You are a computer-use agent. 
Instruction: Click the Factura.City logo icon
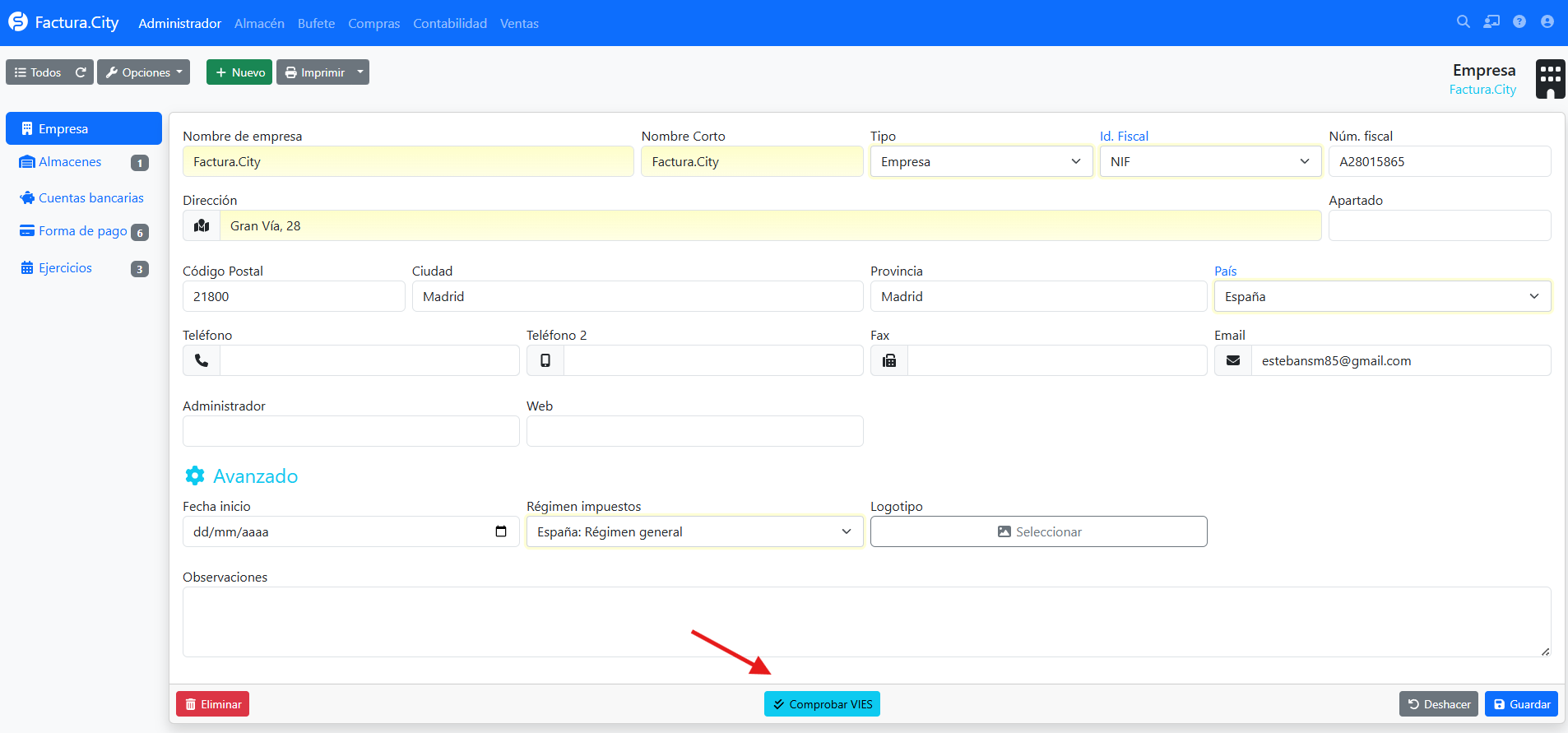point(18,22)
